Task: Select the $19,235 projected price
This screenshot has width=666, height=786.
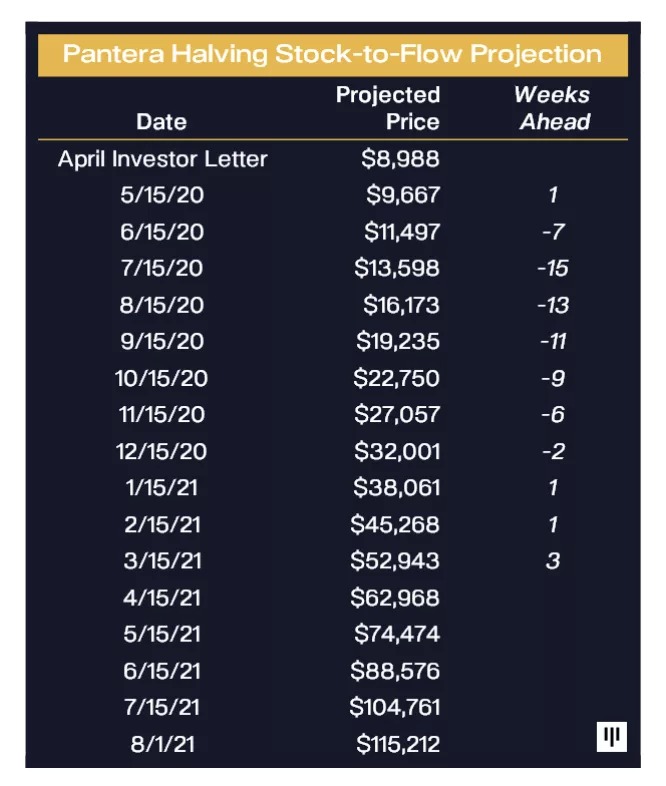Action: (398, 341)
